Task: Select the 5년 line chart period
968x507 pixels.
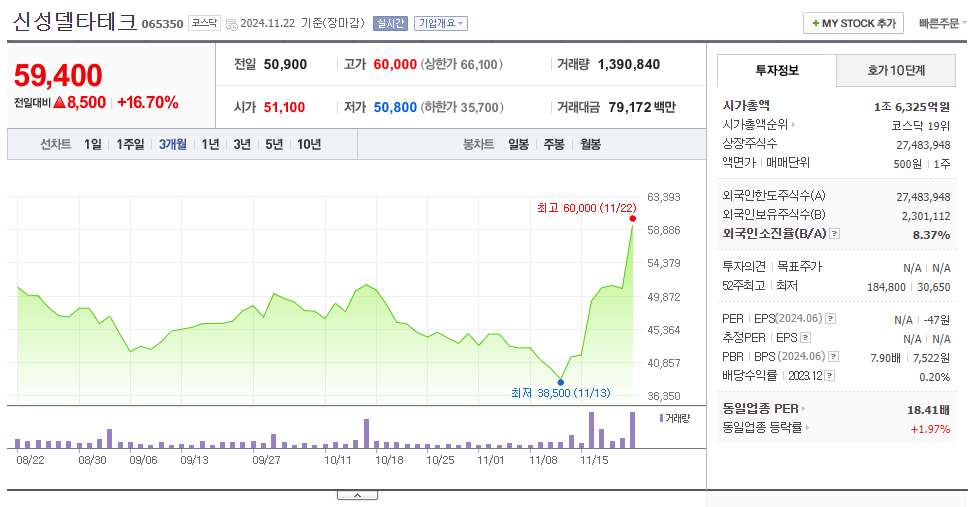Action: click(274, 145)
